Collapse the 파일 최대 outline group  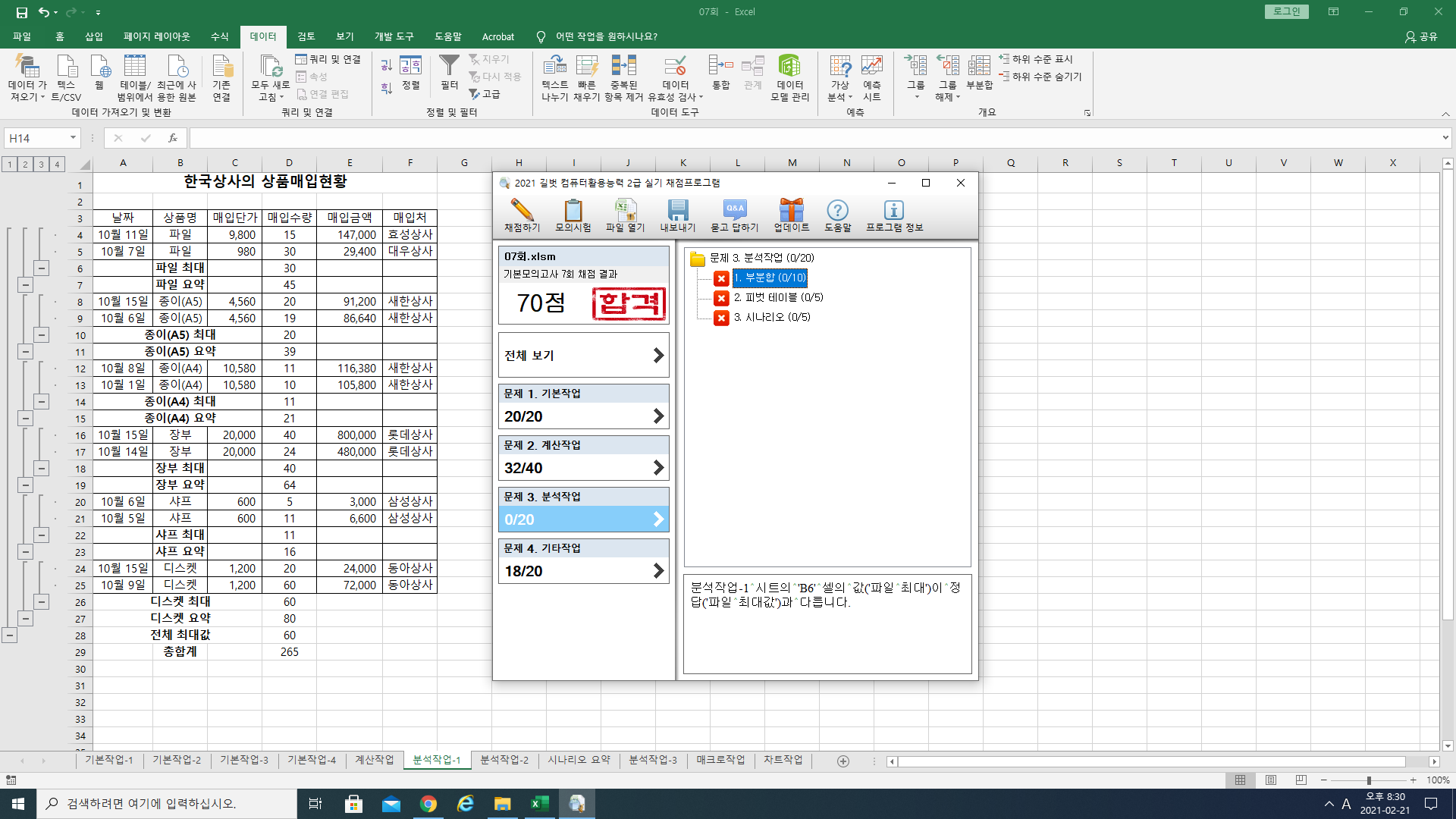[42, 268]
